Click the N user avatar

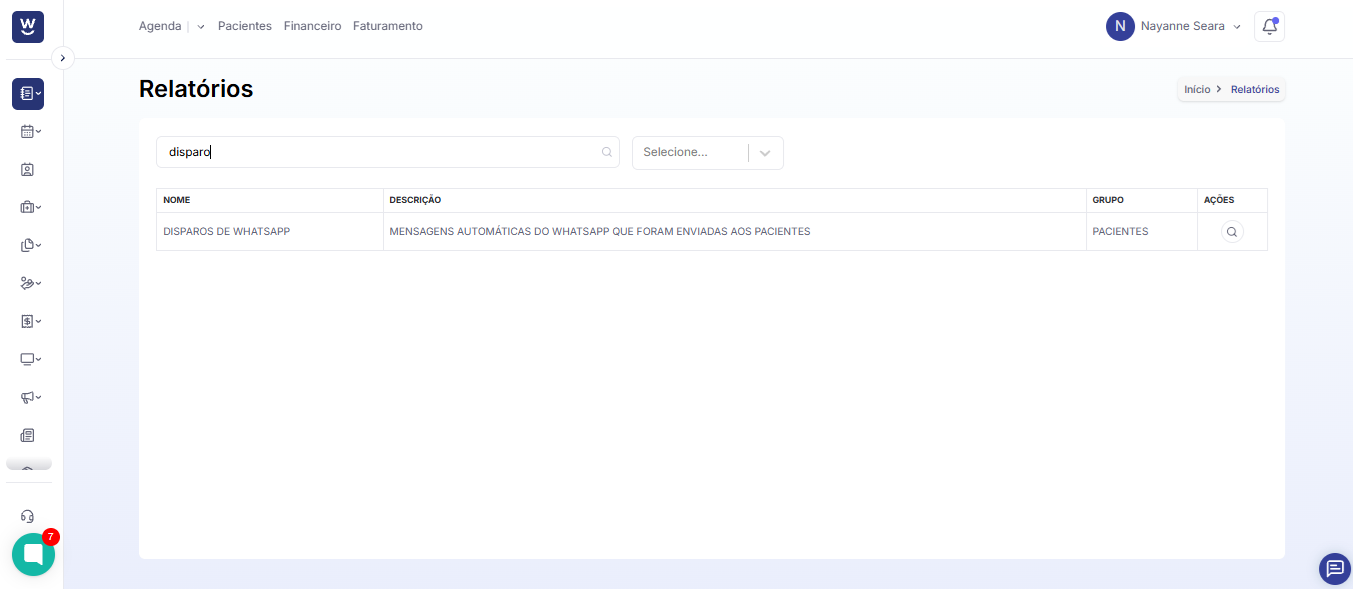tap(1120, 27)
